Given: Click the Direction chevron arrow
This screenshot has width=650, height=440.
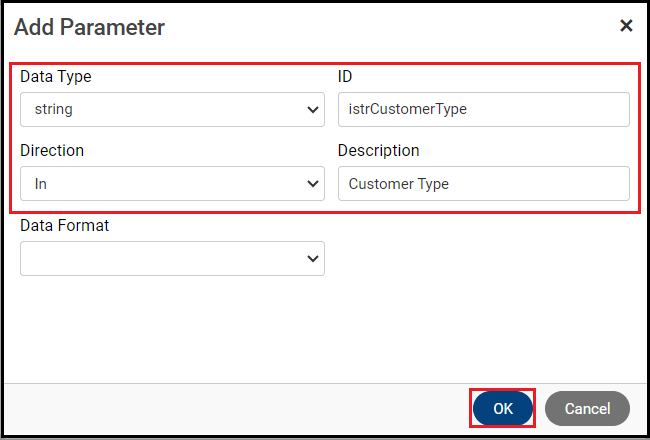Looking at the screenshot, I should (x=312, y=184).
